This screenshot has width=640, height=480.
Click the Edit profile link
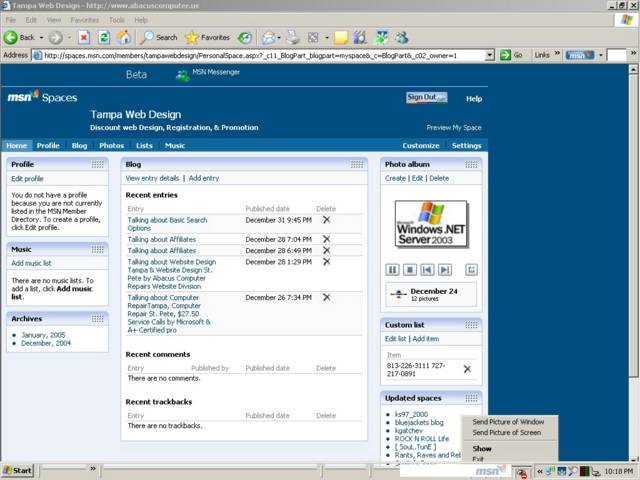coord(27,179)
